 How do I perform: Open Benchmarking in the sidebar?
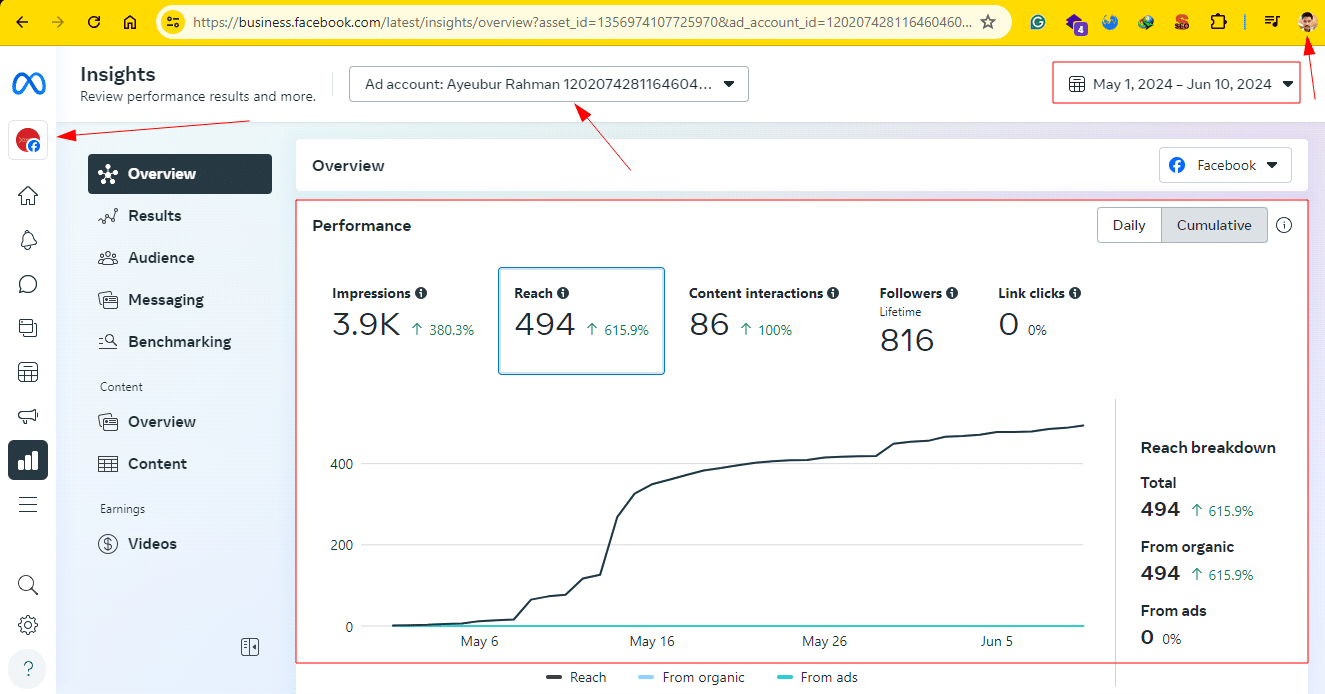[180, 342]
